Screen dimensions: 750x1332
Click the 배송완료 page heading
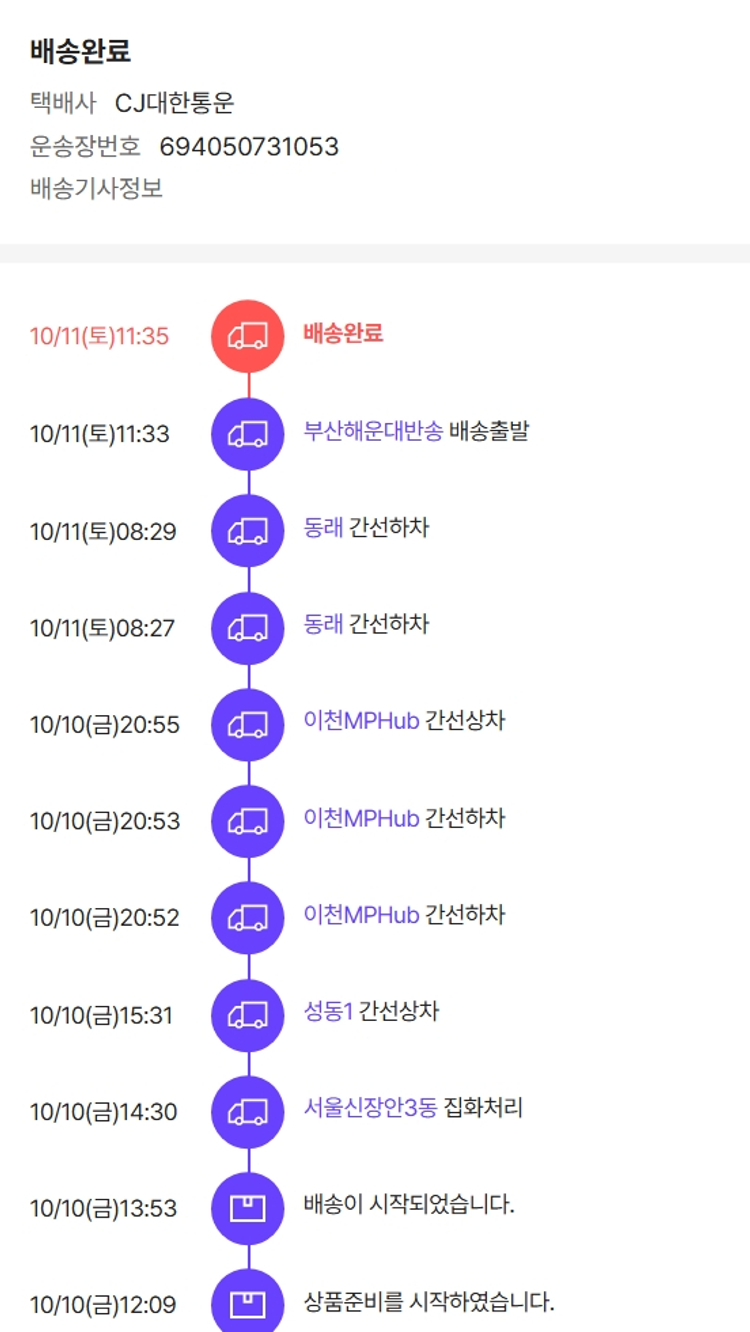pyautogui.click(x=80, y=51)
